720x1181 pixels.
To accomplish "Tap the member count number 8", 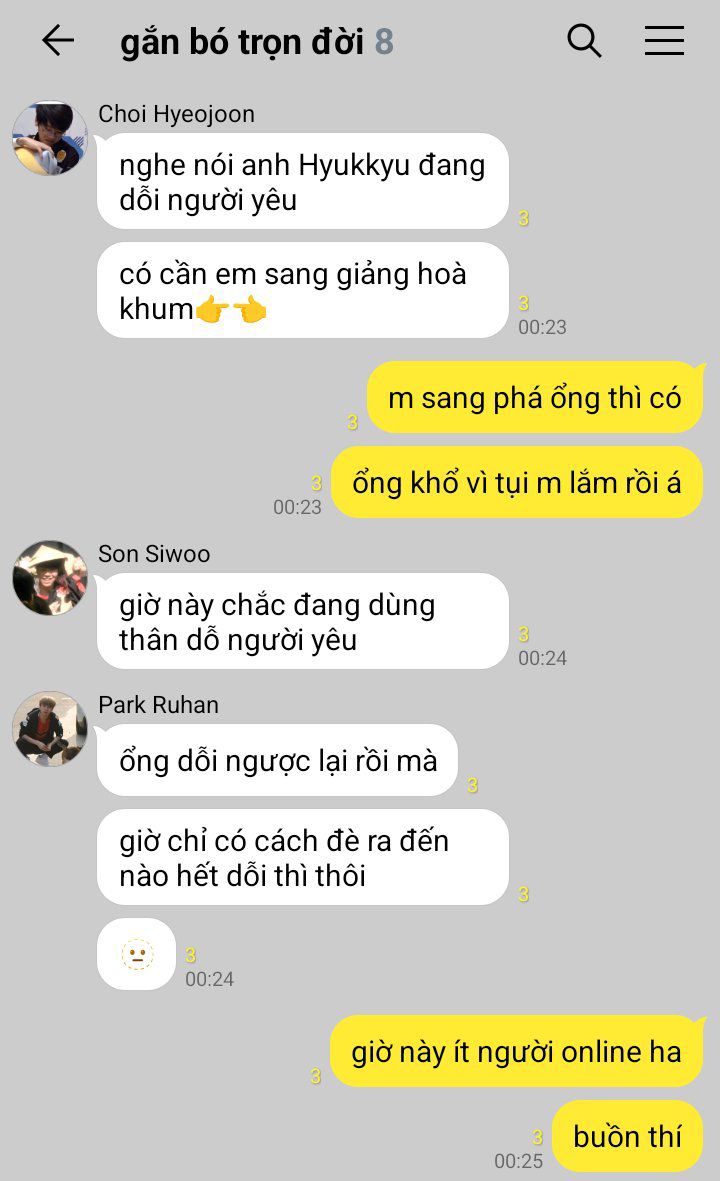I will (384, 41).
